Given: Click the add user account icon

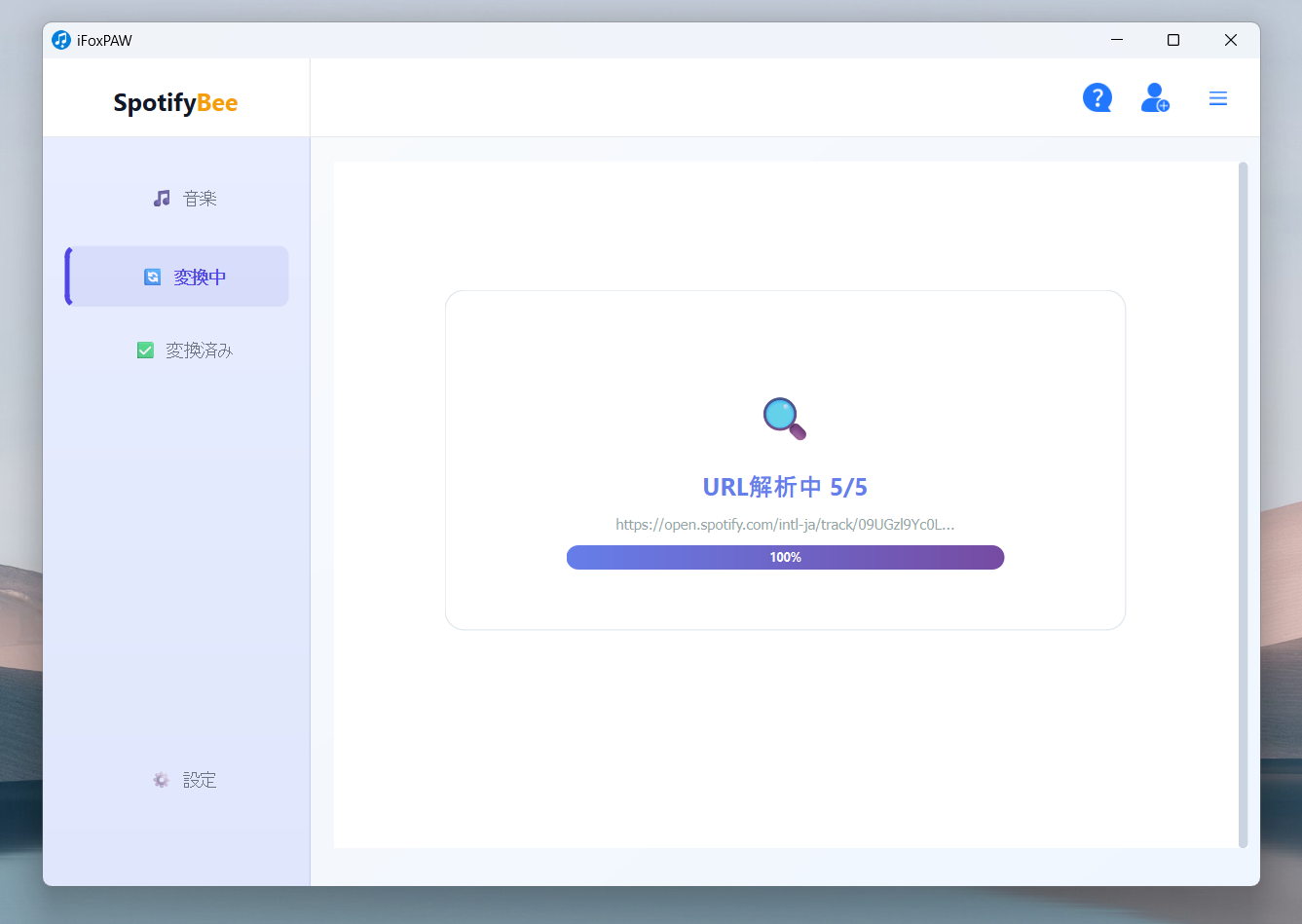Looking at the screenshot, I should pos(1155,97).
